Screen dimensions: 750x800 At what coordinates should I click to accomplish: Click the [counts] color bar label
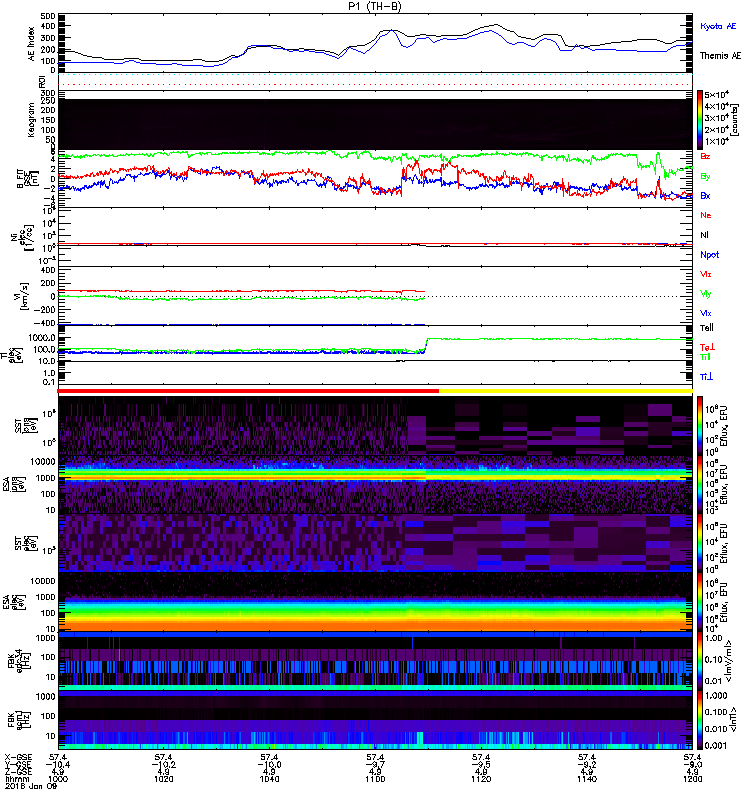tap(735, 120)
